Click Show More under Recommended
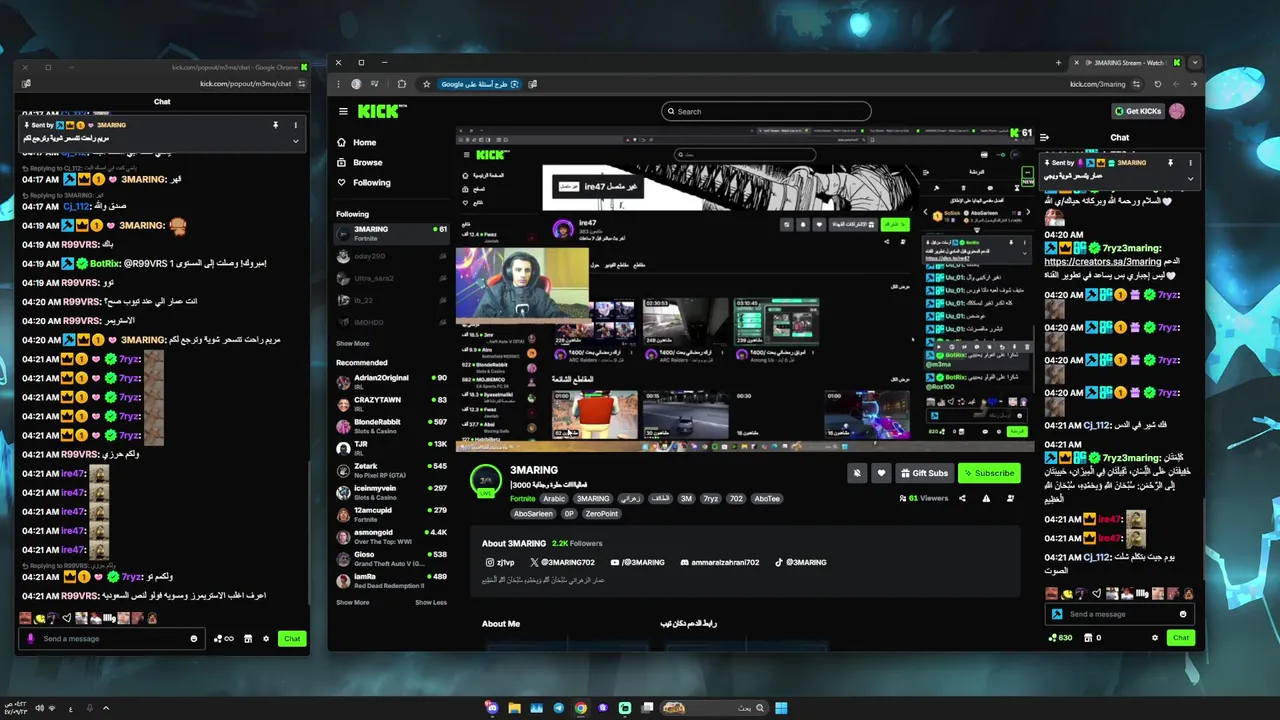This screenshot has width=1280, height=720. pyautogui.click(x=352, y=602)
